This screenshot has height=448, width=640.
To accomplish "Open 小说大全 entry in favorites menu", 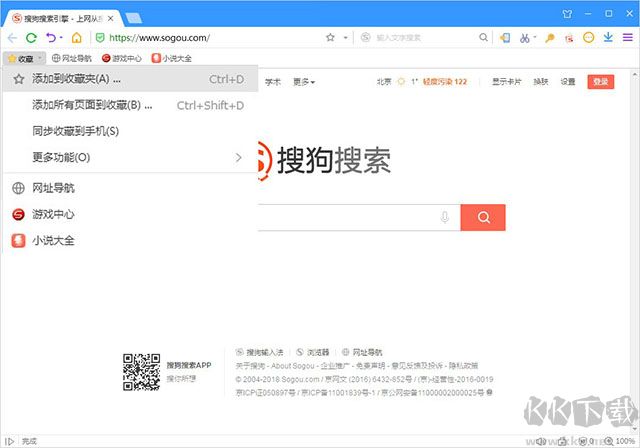I will (131, 241).
